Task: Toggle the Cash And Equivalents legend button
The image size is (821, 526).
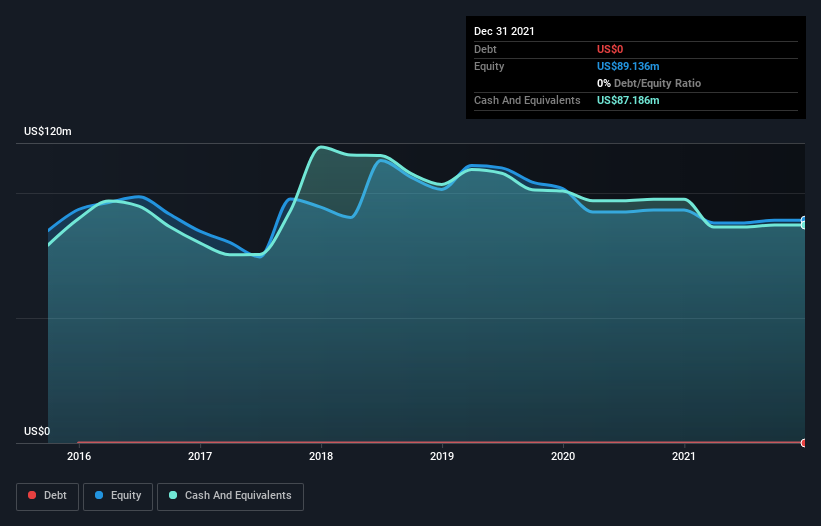Action: (230, 496)
